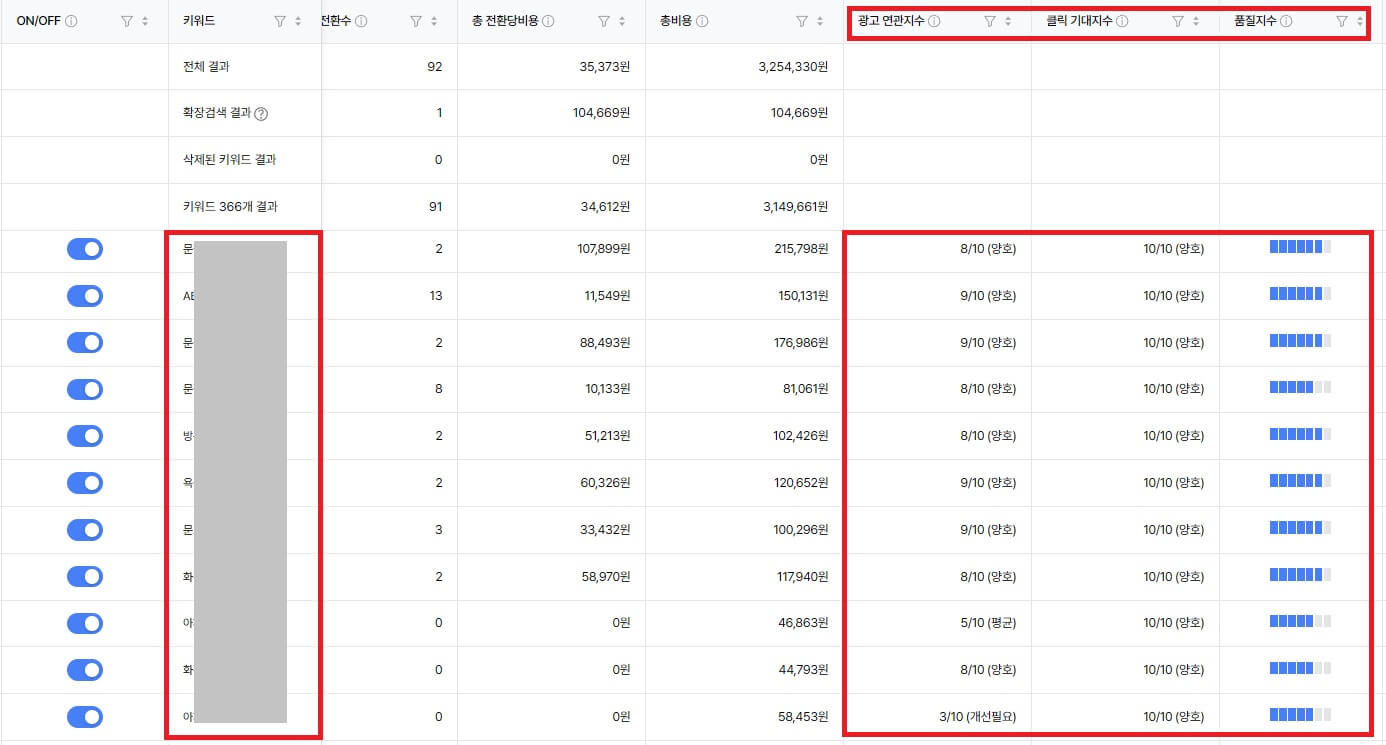The image size is (1386, 745).
Task: Click info icon next to 품질지수
Action: (1286, 21)
